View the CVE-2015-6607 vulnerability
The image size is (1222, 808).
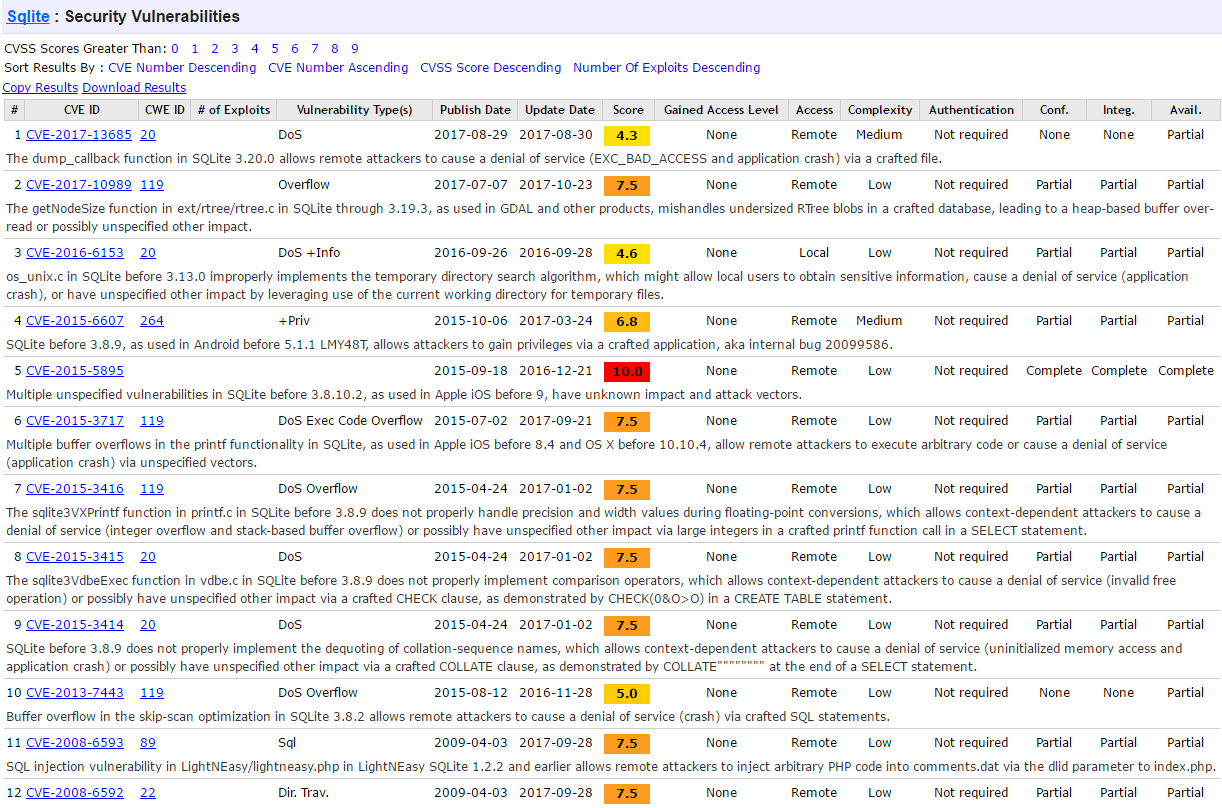75,321
